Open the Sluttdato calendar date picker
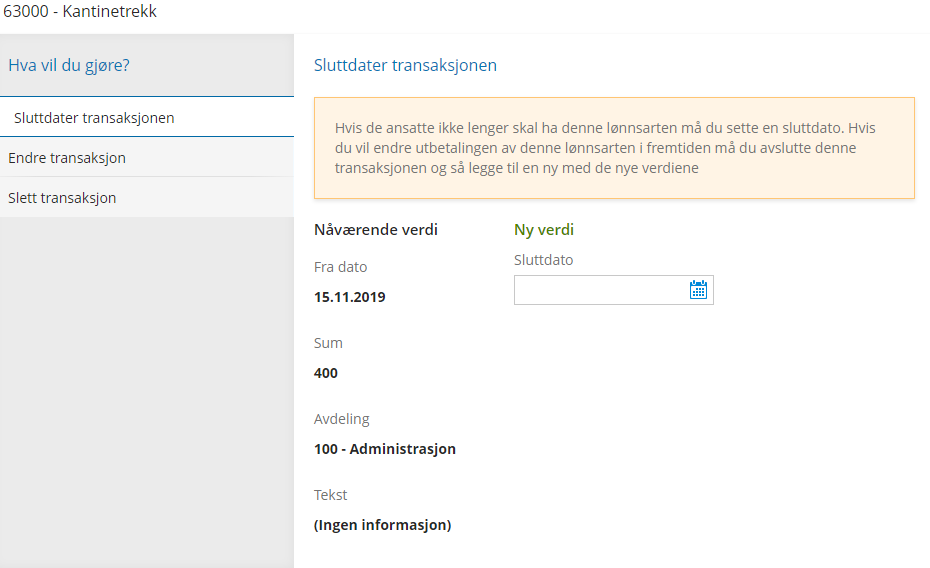This screenshot has width=930, height=568. (x=698, y=290)
